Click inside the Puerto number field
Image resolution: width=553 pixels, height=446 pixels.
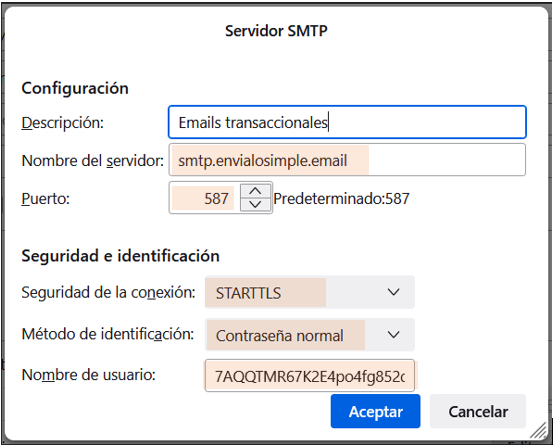click(x=204, y=198)
